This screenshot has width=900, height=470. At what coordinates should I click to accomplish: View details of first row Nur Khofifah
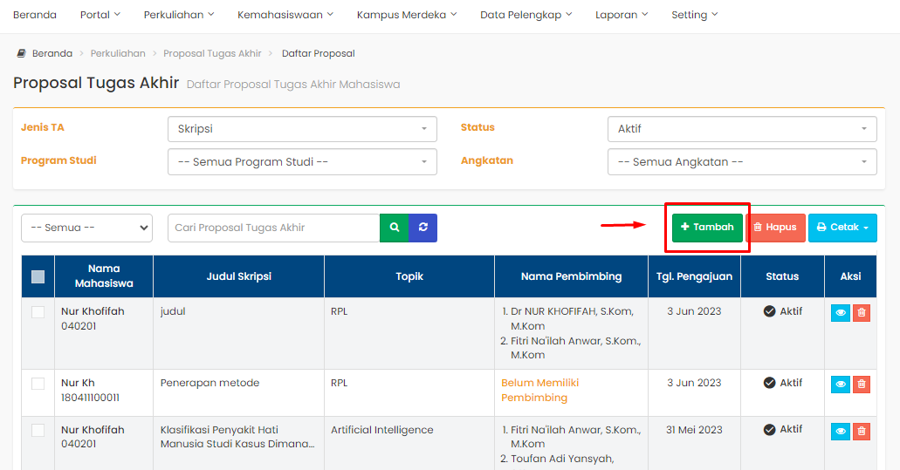[x=840, y=313]
